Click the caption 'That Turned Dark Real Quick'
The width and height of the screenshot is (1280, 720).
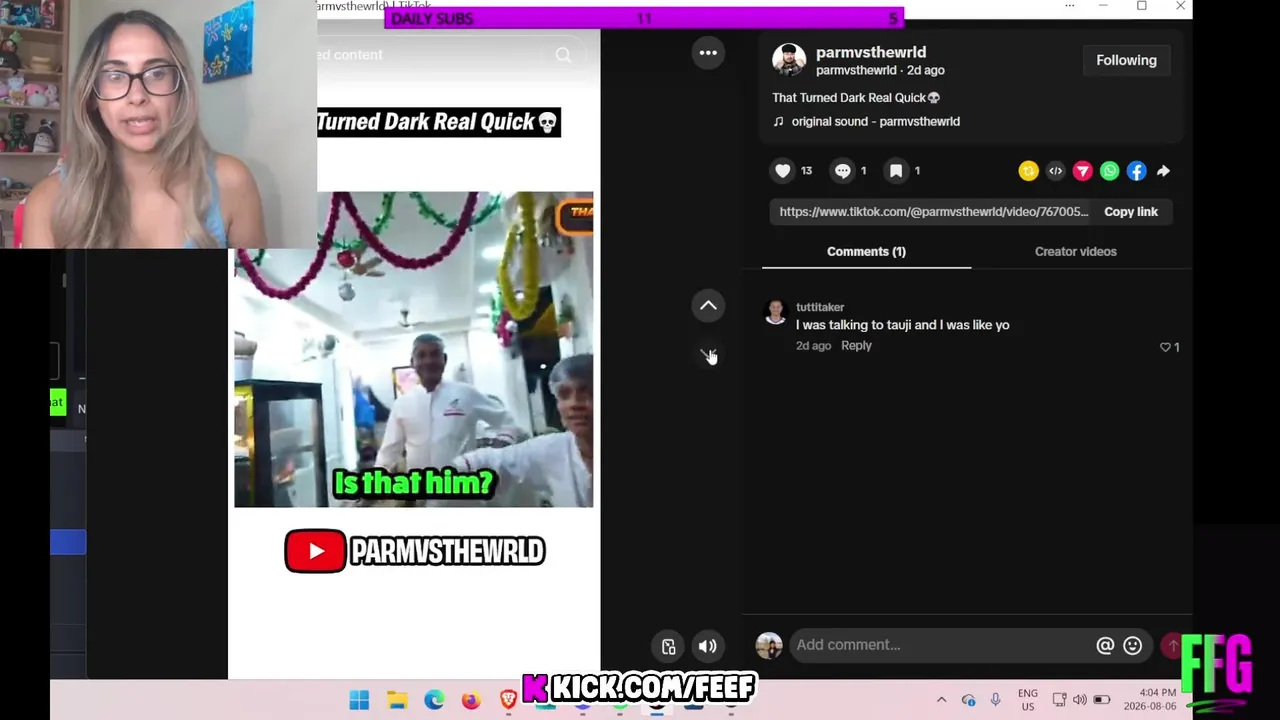coord(856,98)
